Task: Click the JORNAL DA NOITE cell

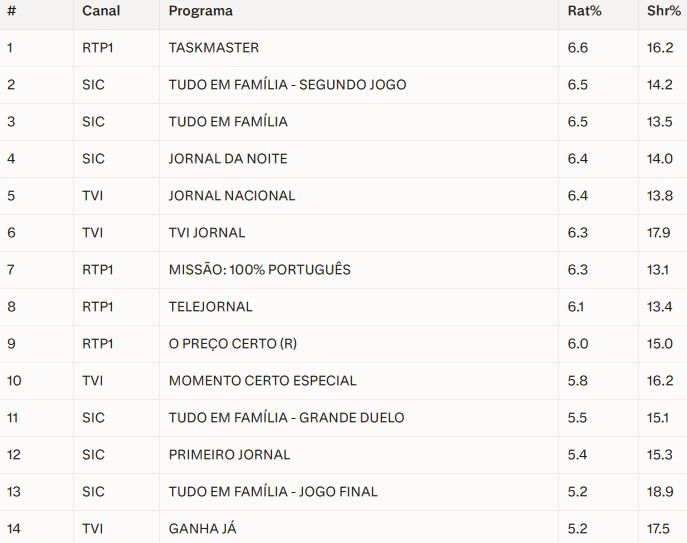Action: click(228, 159)
